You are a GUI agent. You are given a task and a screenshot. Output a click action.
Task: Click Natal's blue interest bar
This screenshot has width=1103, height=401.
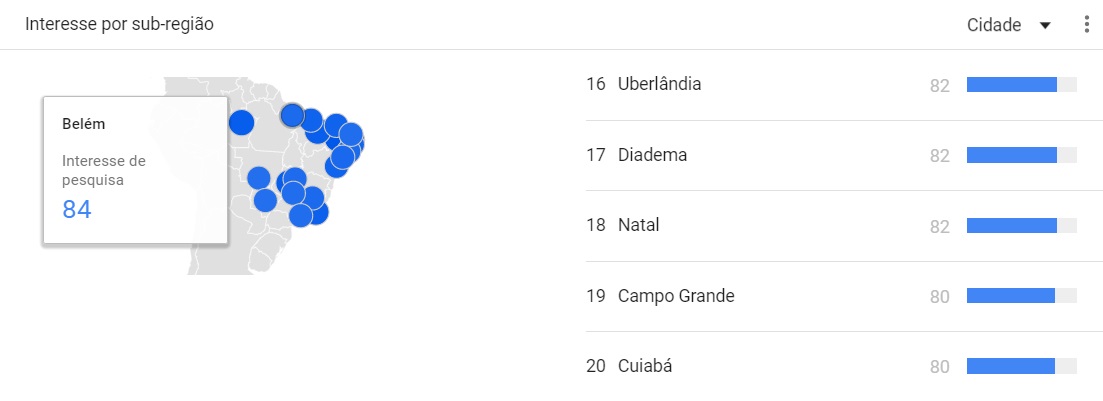click(x=1011, y=226)
